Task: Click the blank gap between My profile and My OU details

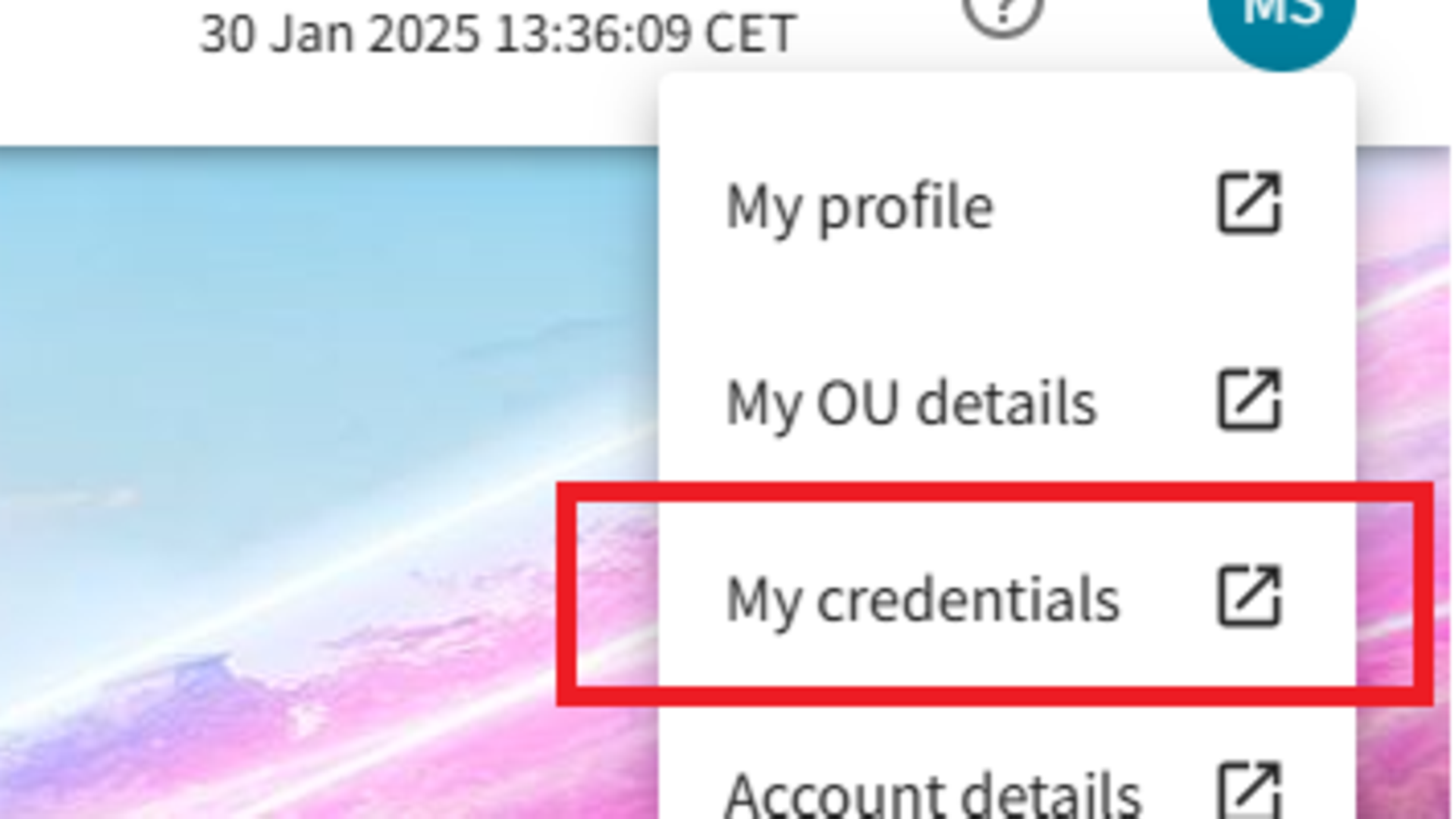Action: (986, 303)
